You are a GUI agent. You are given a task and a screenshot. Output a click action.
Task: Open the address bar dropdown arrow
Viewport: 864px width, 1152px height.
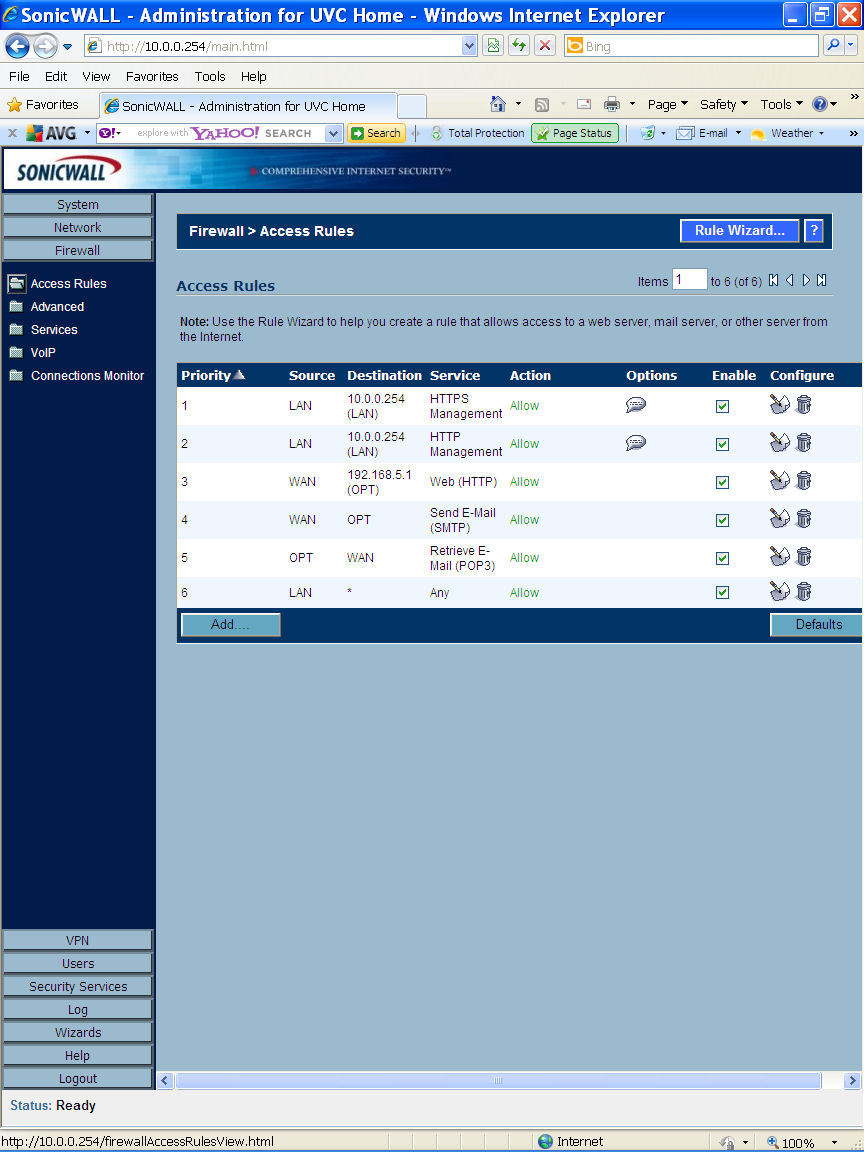[x=470, y=46]
